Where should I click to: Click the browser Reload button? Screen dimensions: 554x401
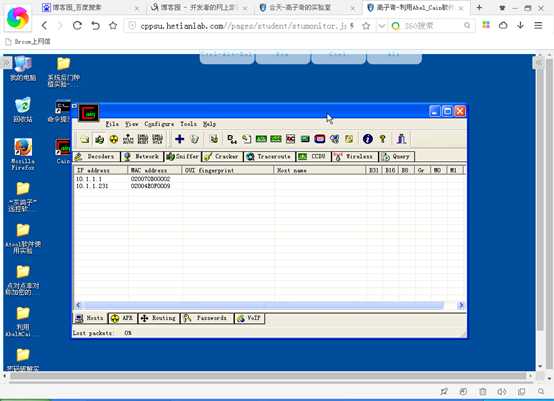click(77, 25)
